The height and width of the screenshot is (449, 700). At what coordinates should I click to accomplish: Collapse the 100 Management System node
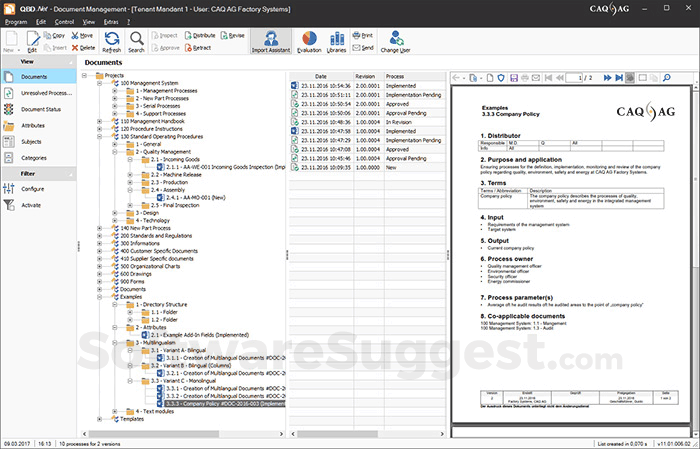click(x=100, y=83)
